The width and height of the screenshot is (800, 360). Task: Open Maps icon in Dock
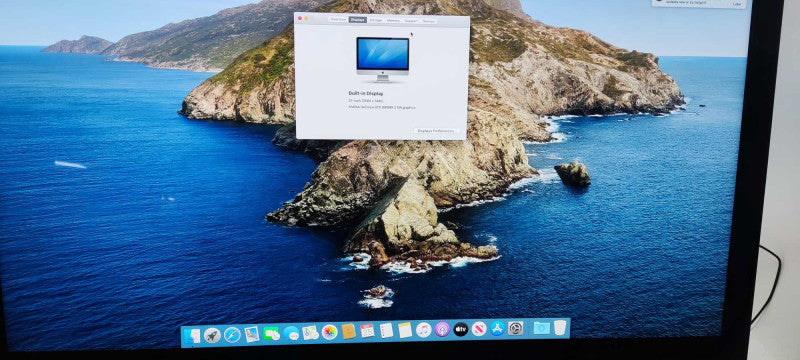click(310, 332)
